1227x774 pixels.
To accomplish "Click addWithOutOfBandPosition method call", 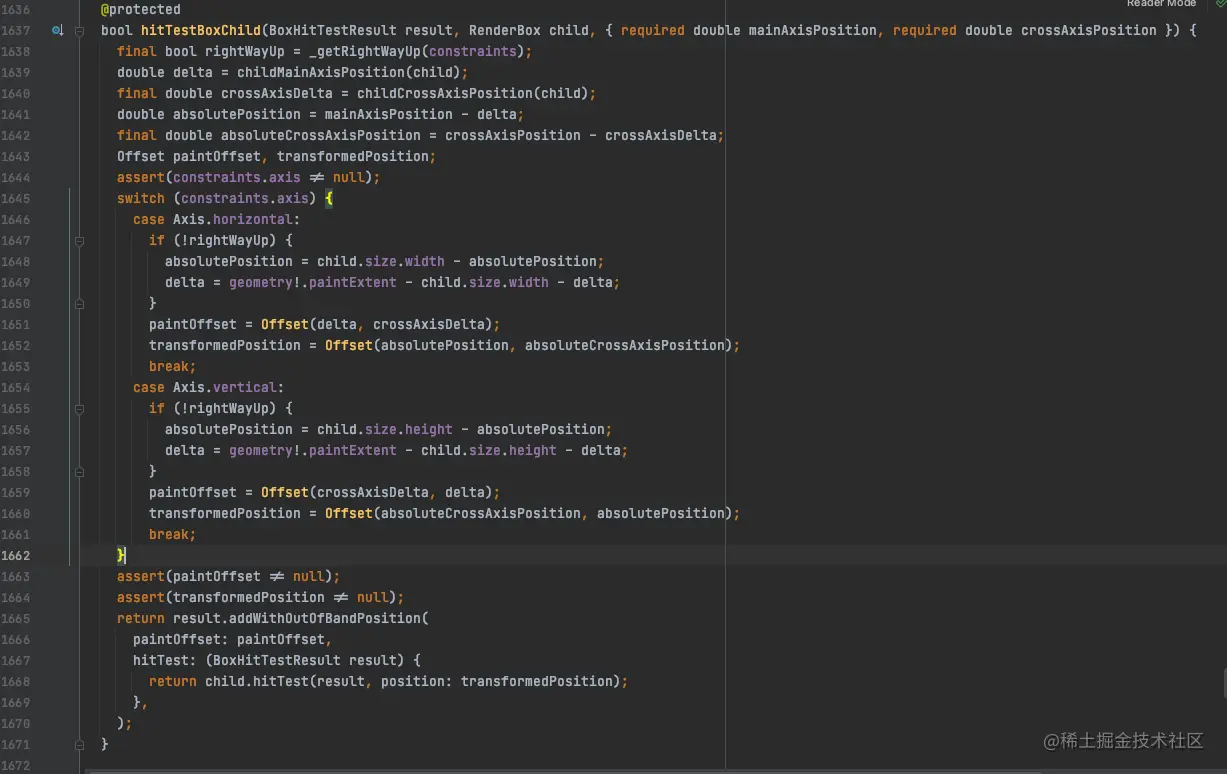I will point(325,619).
